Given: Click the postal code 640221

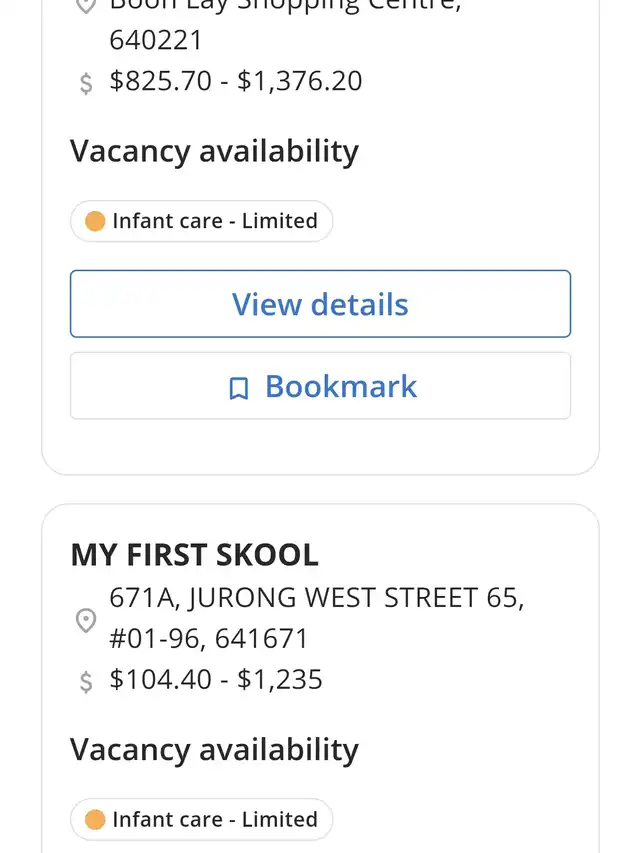Looking at the screenshot, I should pyautogui.click(x=156, y=41).
